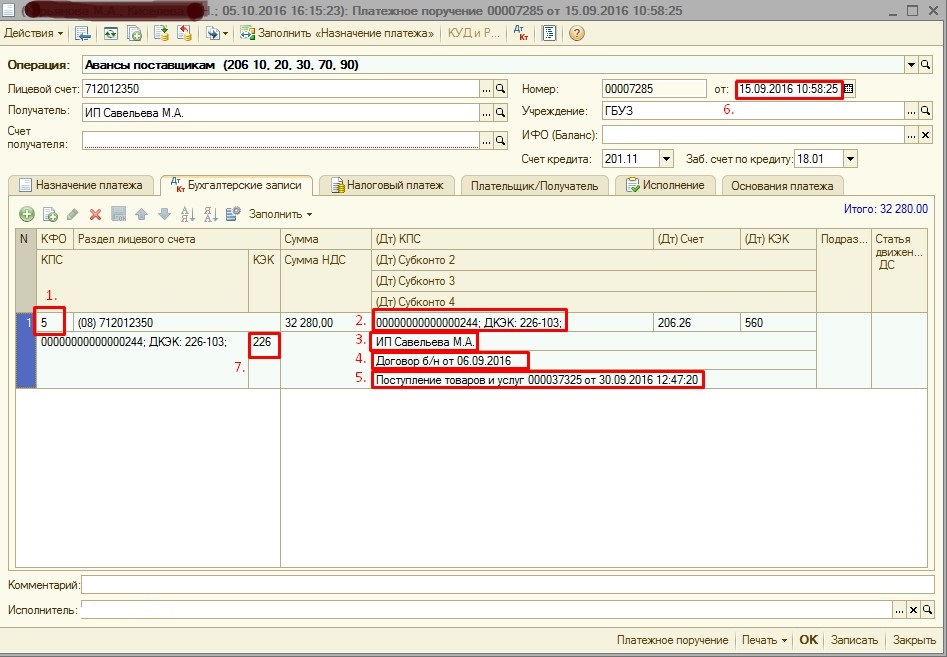Click the Записать button
The height and width of the screenshot is (657, 947).
click(x=854, y=640)
